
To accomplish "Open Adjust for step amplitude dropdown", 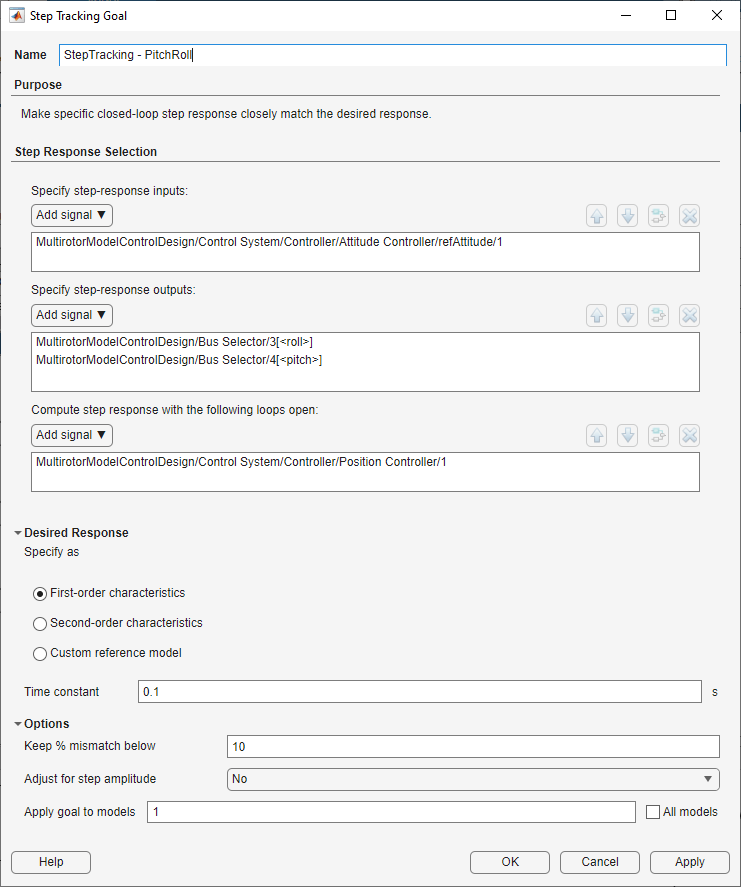I will pos(473,778).
